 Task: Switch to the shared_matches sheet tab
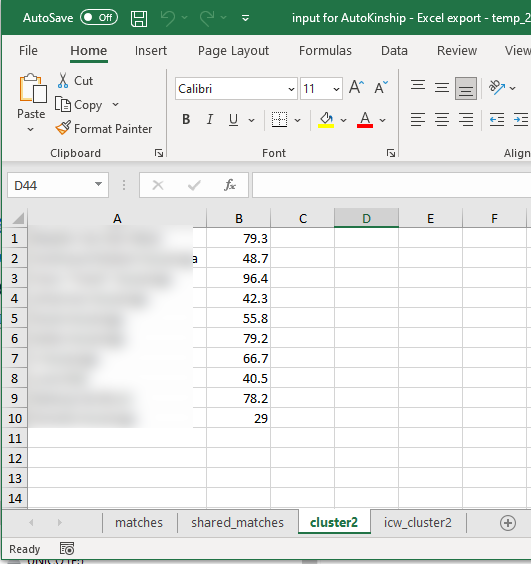237,523
